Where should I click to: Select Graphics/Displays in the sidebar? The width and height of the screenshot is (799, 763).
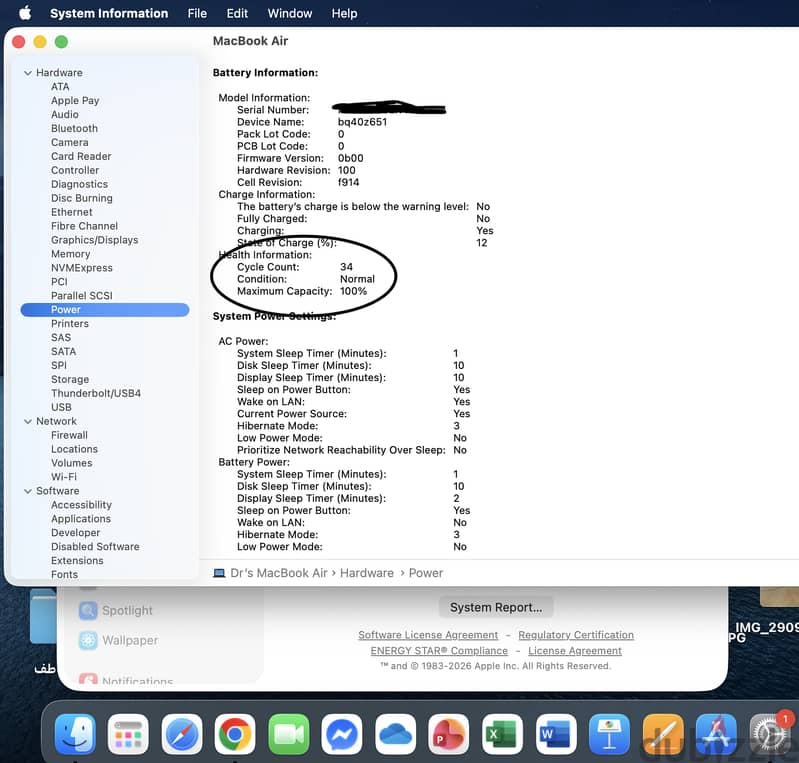pos(94,240)
